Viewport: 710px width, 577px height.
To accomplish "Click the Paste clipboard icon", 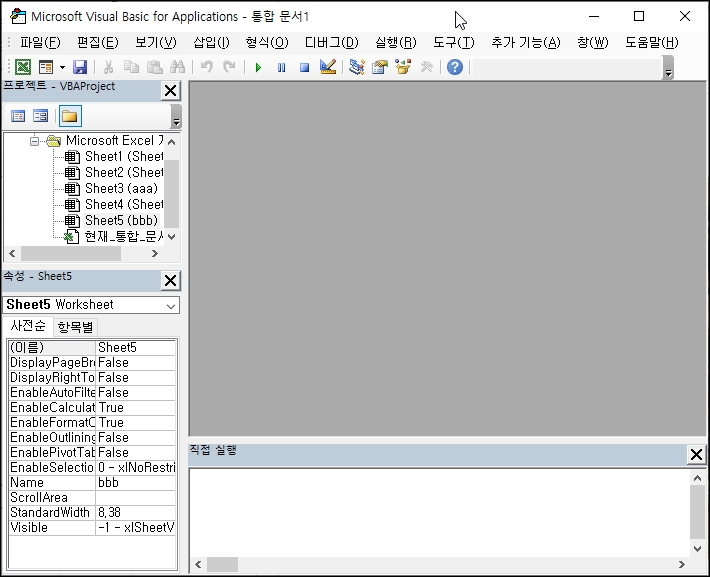I will (x=154, y=67).
